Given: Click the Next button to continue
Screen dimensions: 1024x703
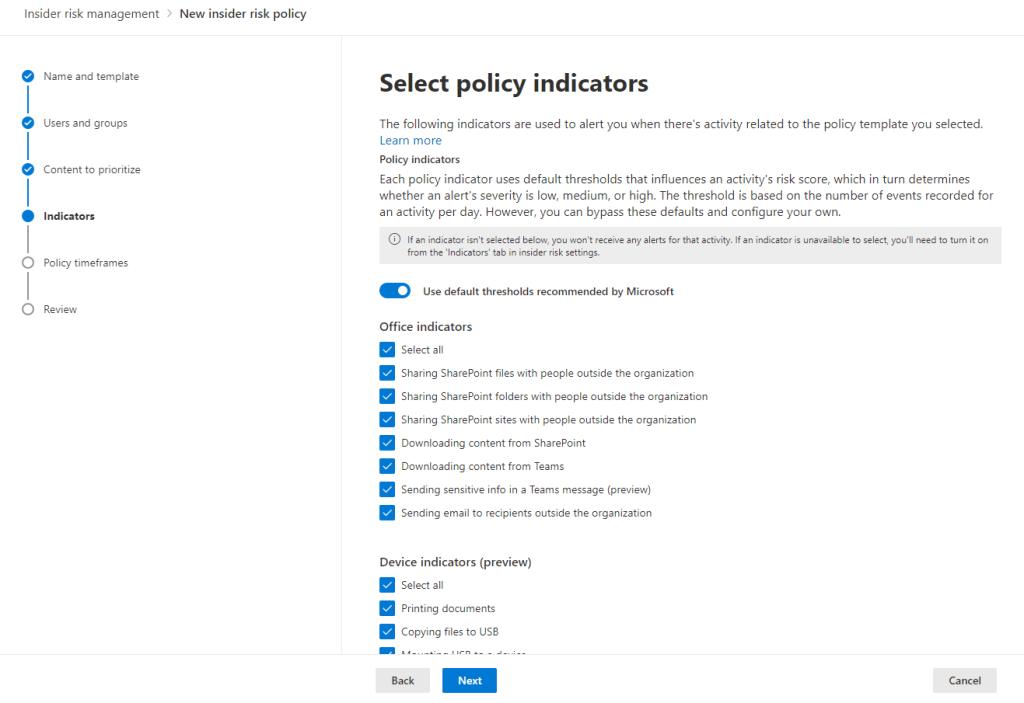Looking at the screenshot, I should 469,680.
